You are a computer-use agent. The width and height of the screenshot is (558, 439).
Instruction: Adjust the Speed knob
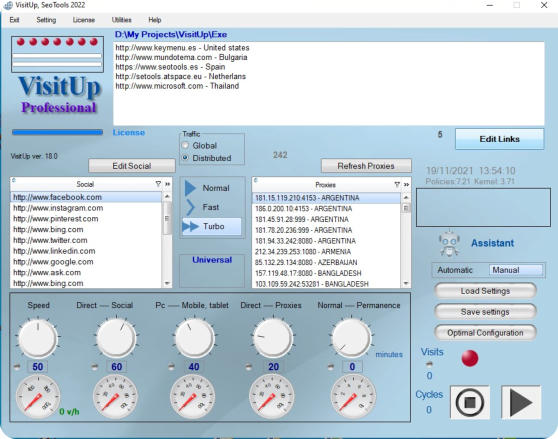[38, 338]
